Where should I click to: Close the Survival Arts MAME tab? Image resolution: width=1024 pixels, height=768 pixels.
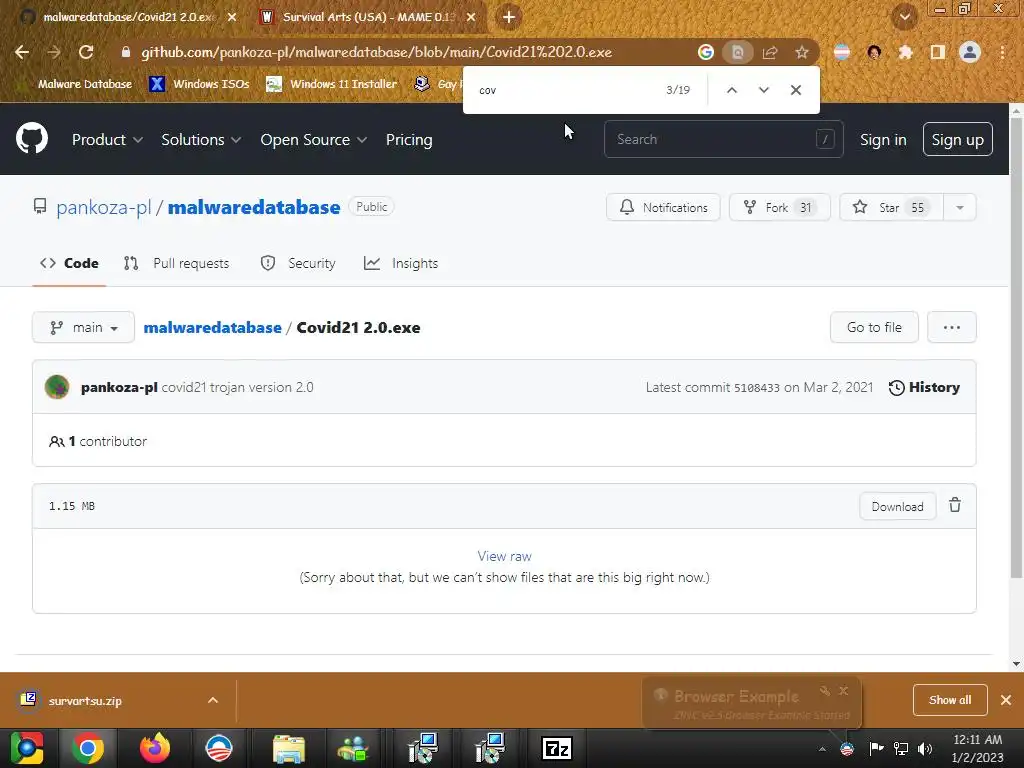(x=471, y=17)
